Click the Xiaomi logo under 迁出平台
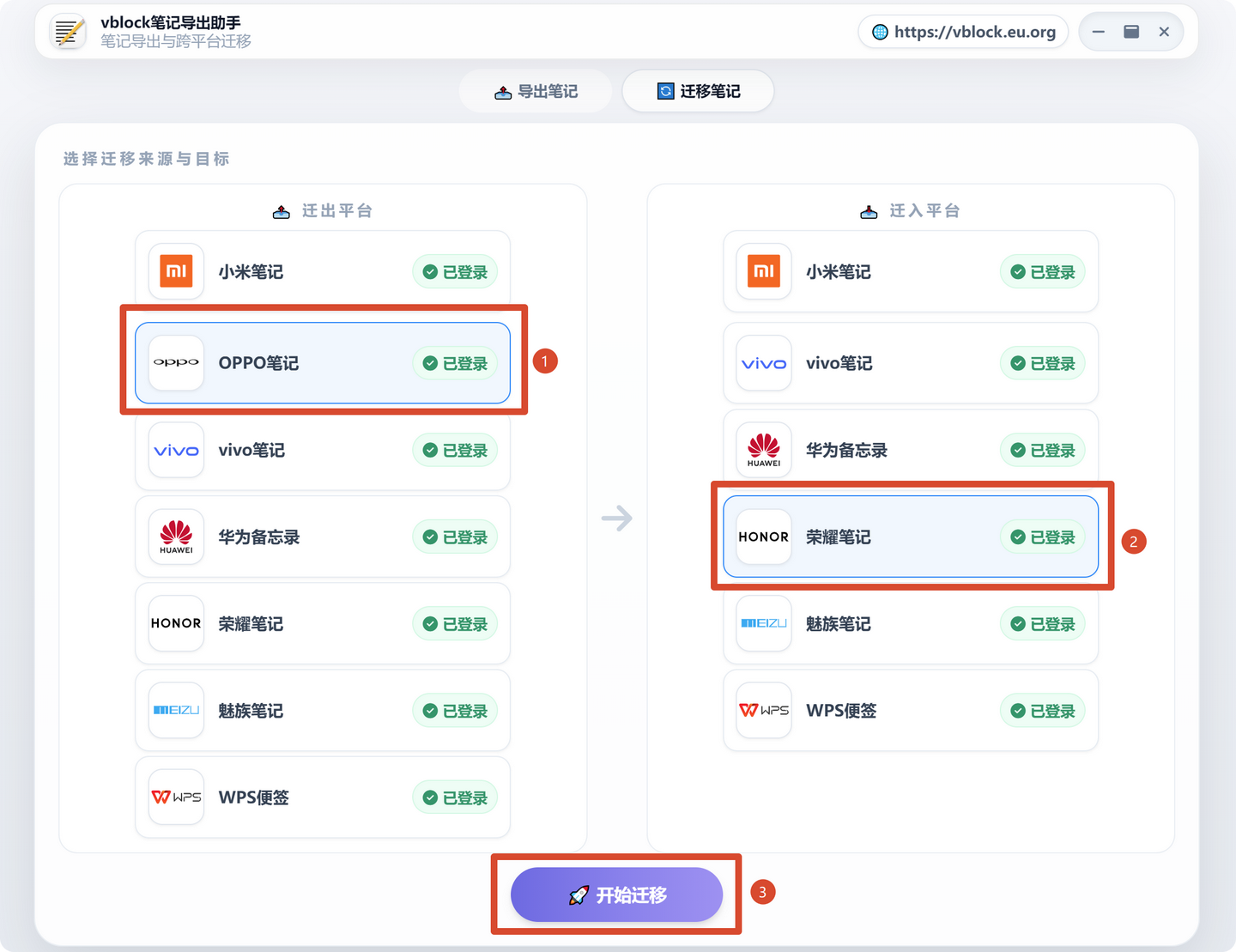This screenshot has width=1236, height=952. [x=176, y=271]
